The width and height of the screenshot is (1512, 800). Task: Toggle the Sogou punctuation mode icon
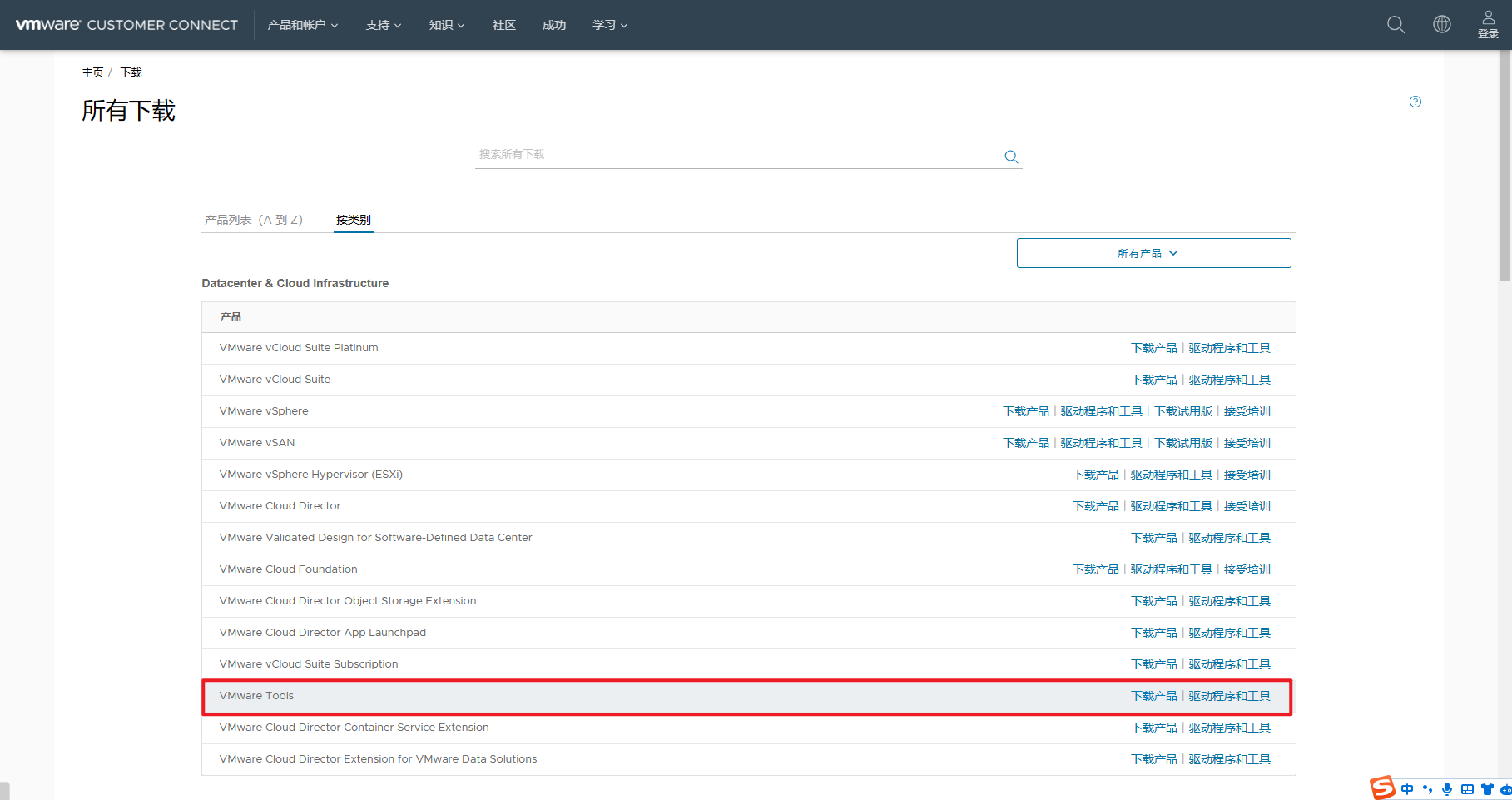1427,789
